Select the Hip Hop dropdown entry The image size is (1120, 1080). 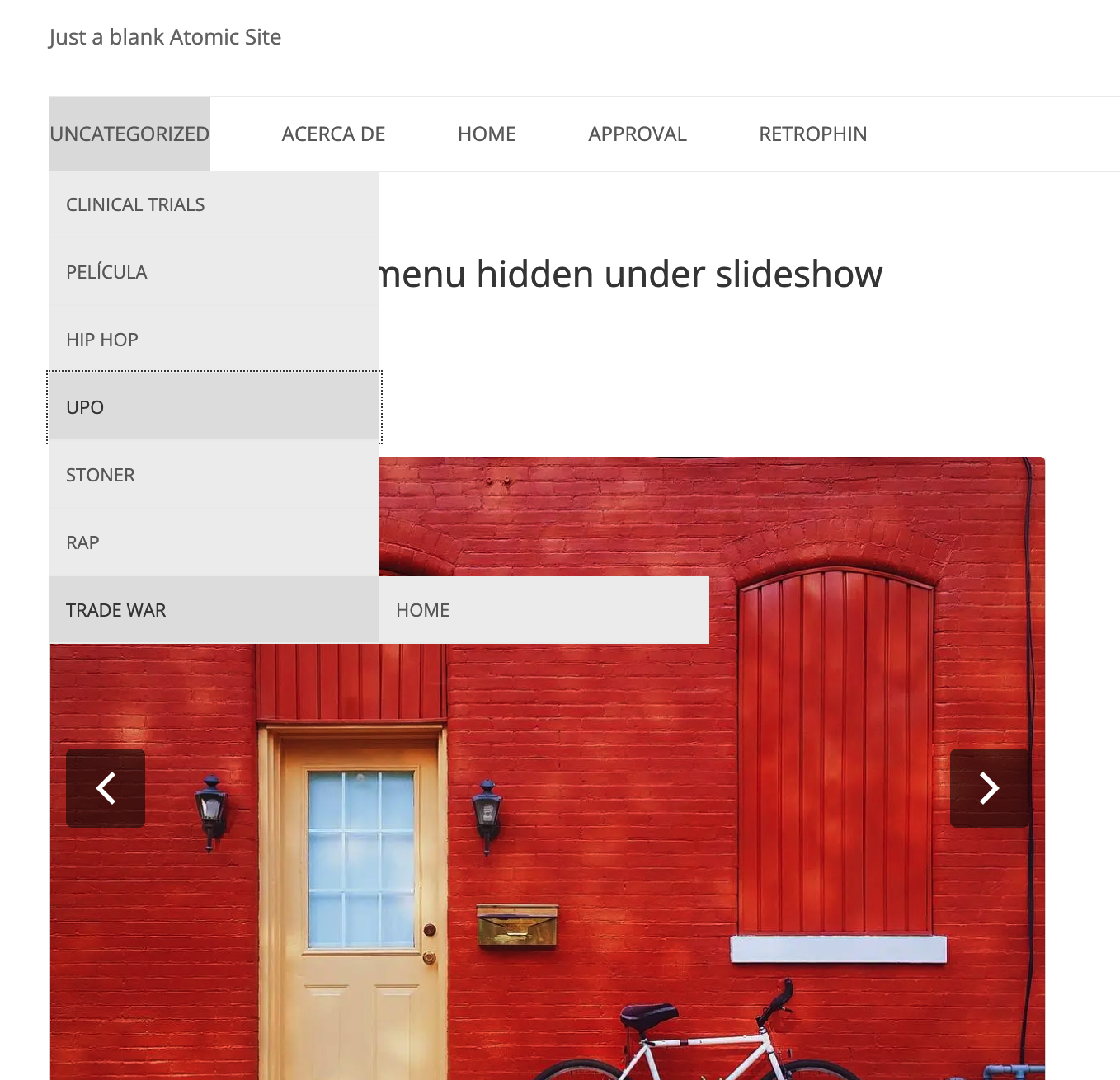(x=214, y=340)
